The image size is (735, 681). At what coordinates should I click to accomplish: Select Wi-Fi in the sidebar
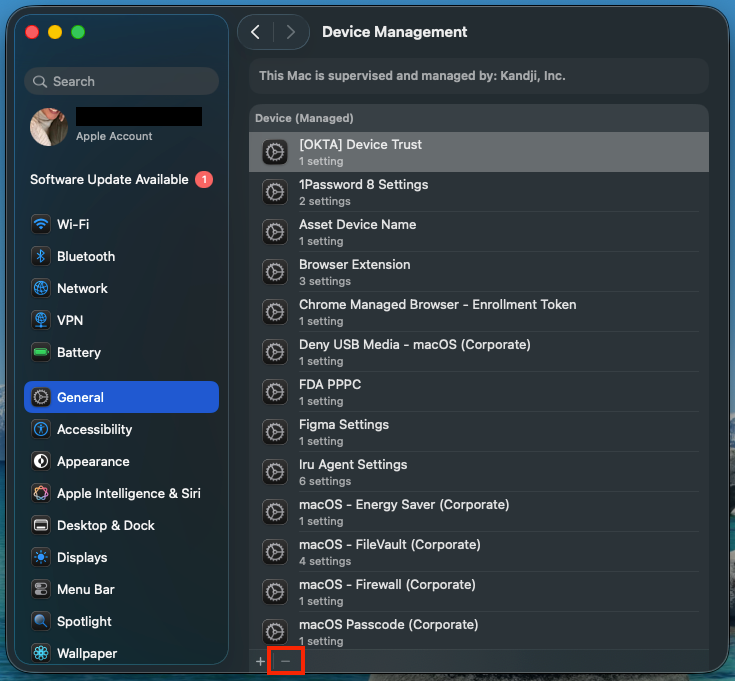(x=121, y=224)
